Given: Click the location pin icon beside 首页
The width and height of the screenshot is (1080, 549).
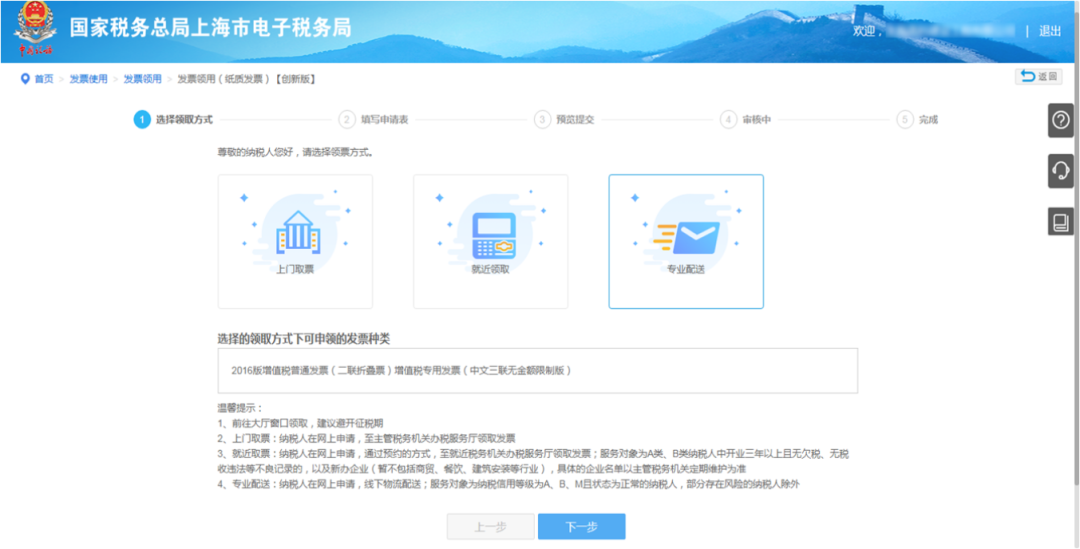Looking at the screenshot, I should pos(25,79).
